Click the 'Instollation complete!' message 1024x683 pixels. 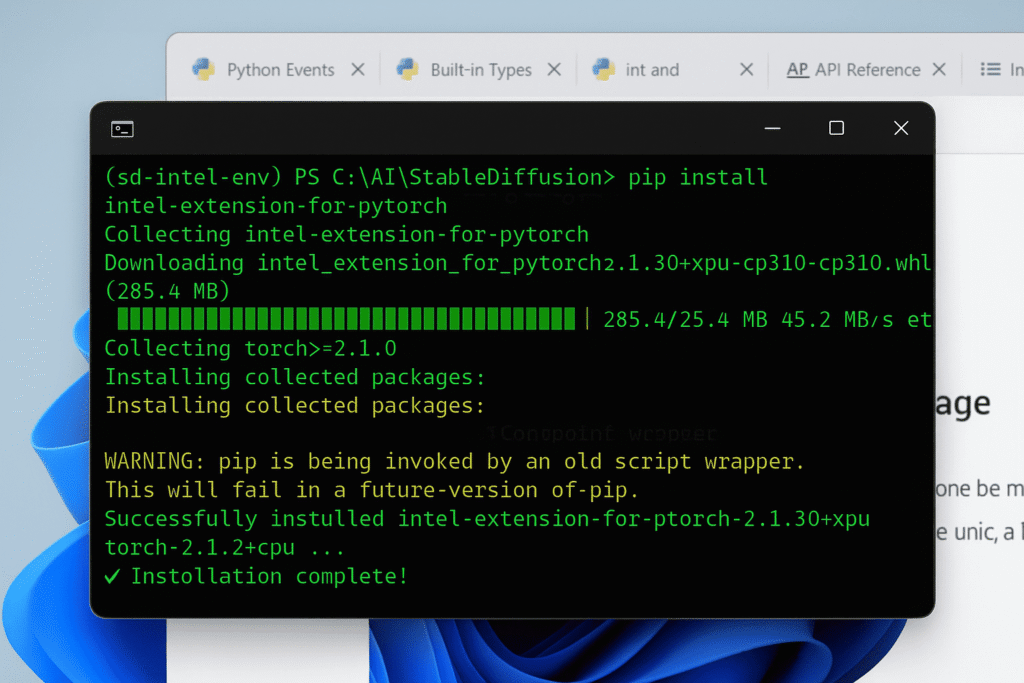269,576
